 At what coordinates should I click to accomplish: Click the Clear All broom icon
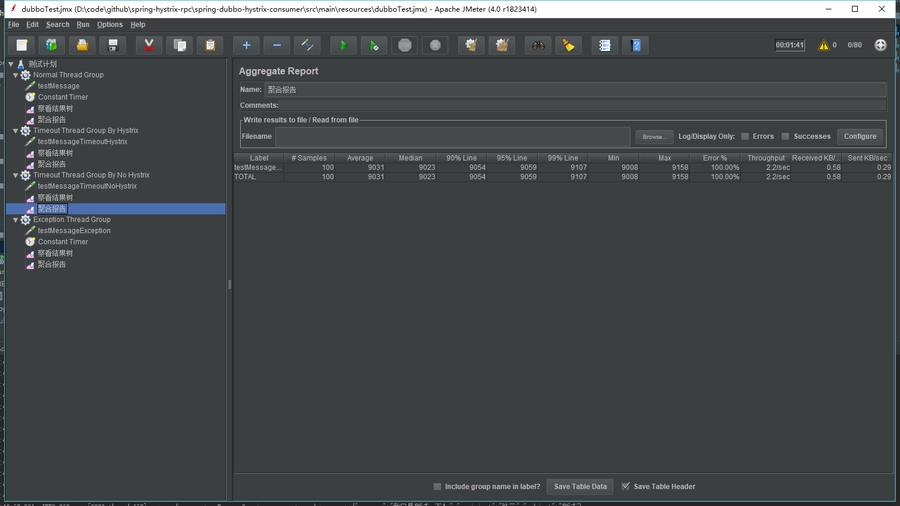[502, 45]
